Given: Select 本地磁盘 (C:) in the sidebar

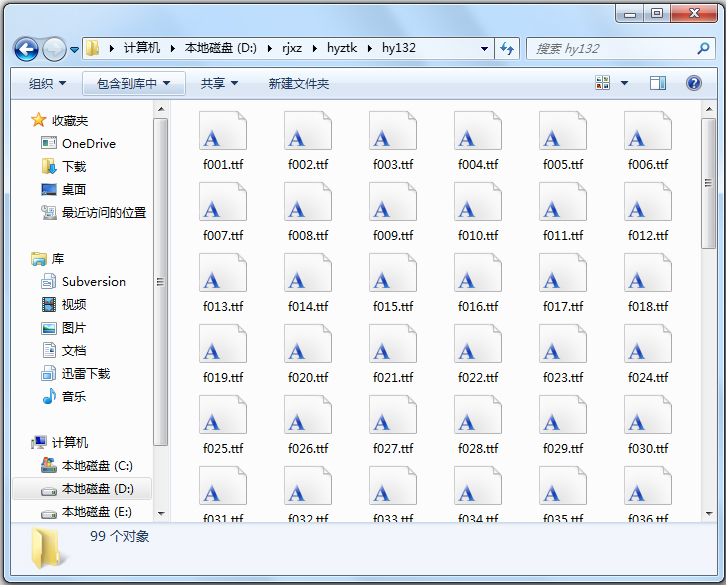Looking at the screenshot, I should pos(96,466).
